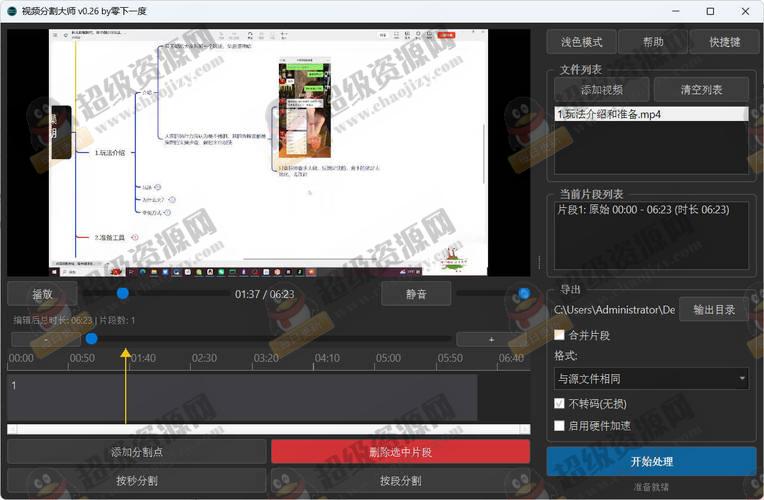
Task: Show the 快捷键 shortcuts list
Action: [724, 42]
